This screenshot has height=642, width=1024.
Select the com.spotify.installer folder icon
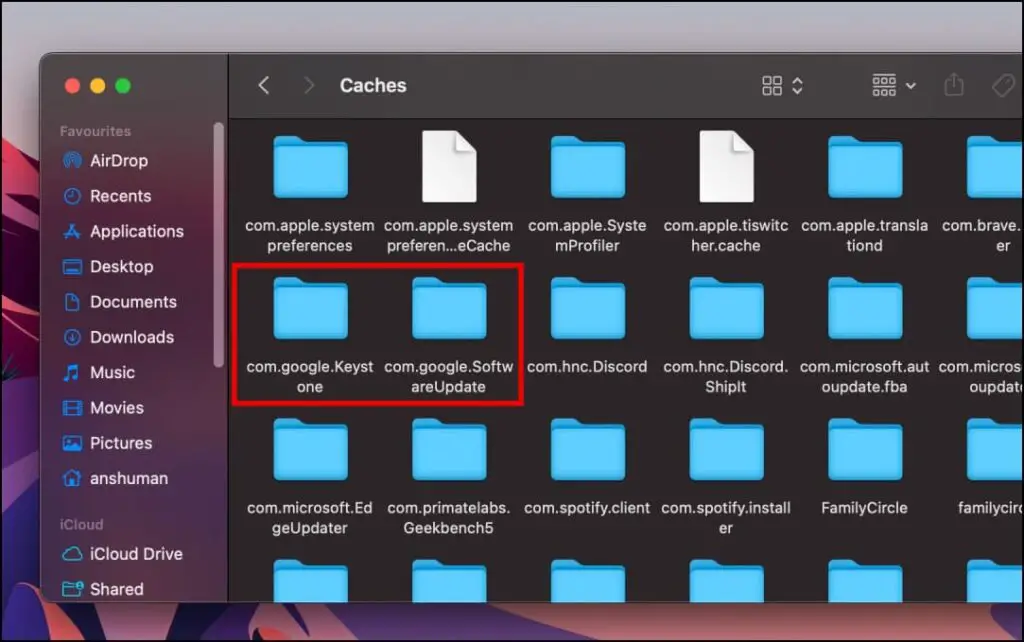click(x=726, y=449)
